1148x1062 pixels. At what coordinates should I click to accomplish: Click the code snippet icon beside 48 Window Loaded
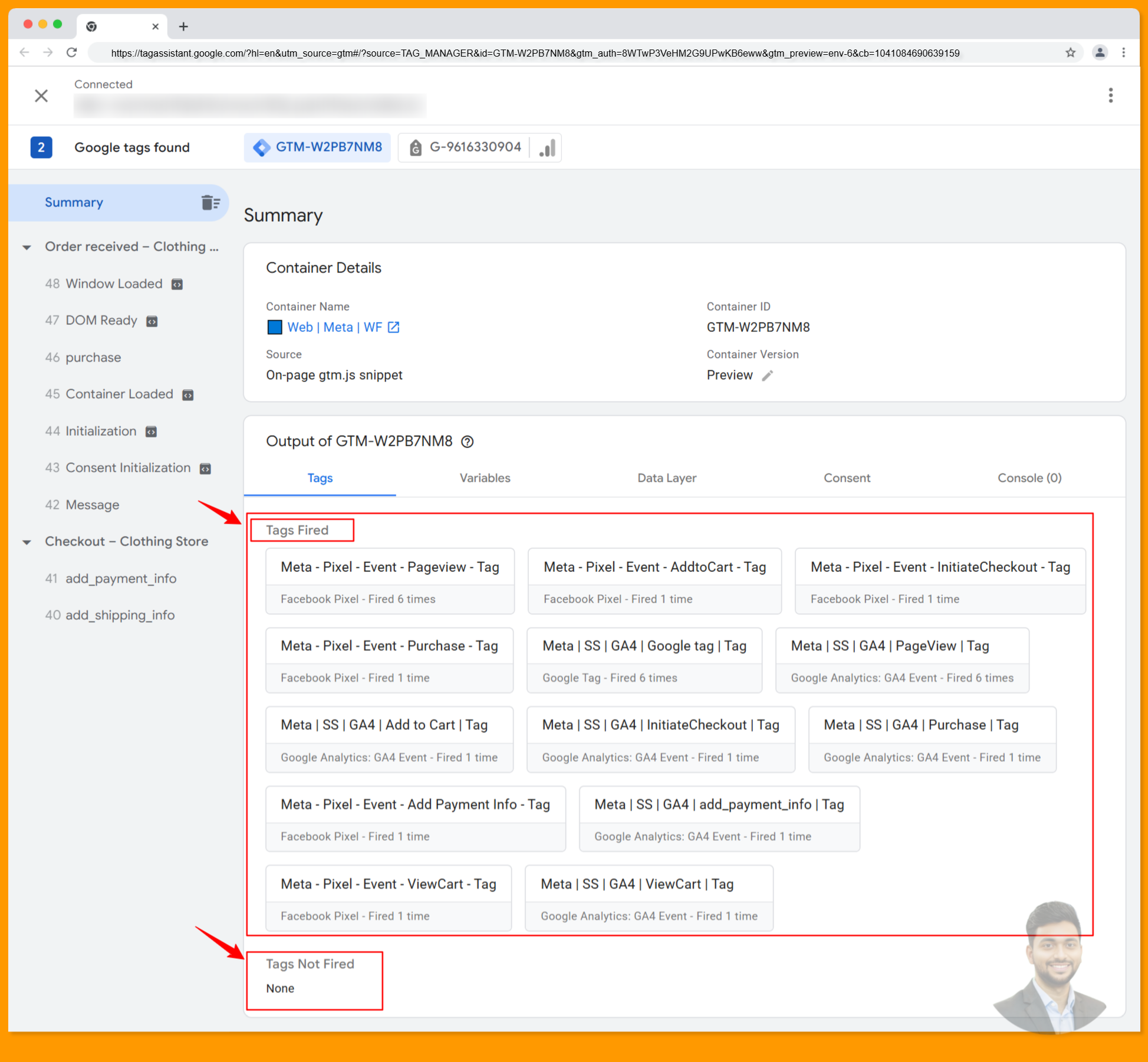tap(177, 284)
